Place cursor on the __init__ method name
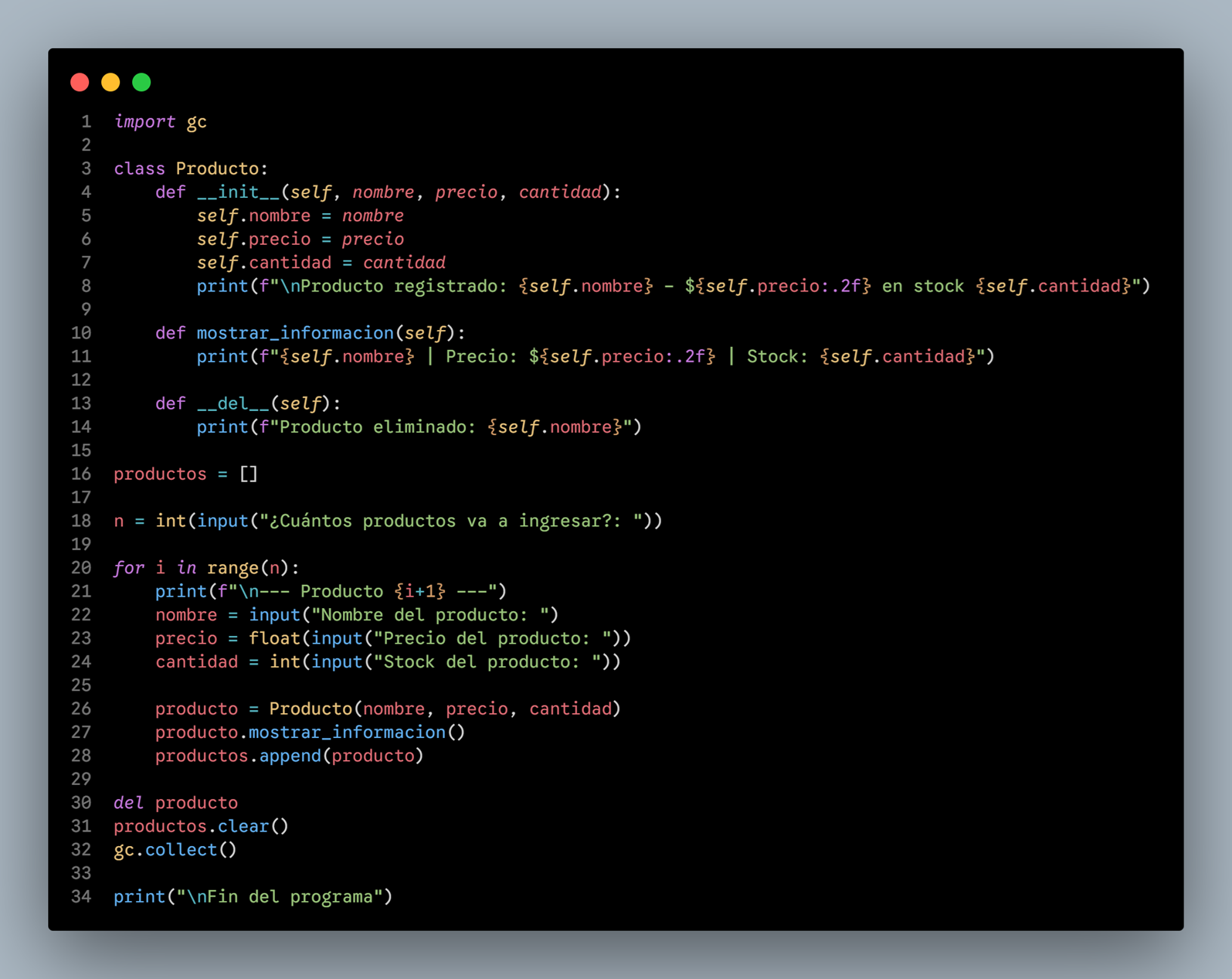1232x979 pixels. click(238, 192)
